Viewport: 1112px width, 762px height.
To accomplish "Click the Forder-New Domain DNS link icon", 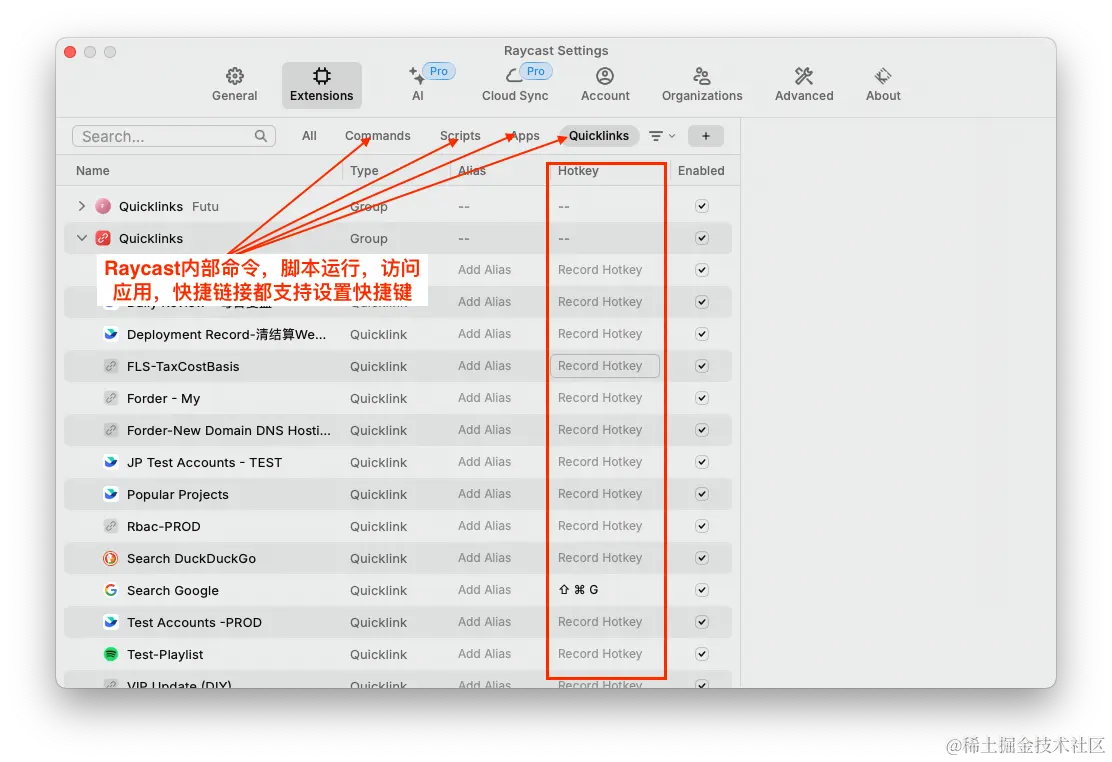I will (x=111, y=430).
